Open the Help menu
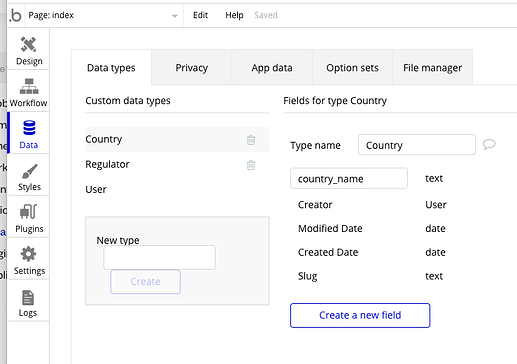Screen dimensions: 517x364 (234, 15)
